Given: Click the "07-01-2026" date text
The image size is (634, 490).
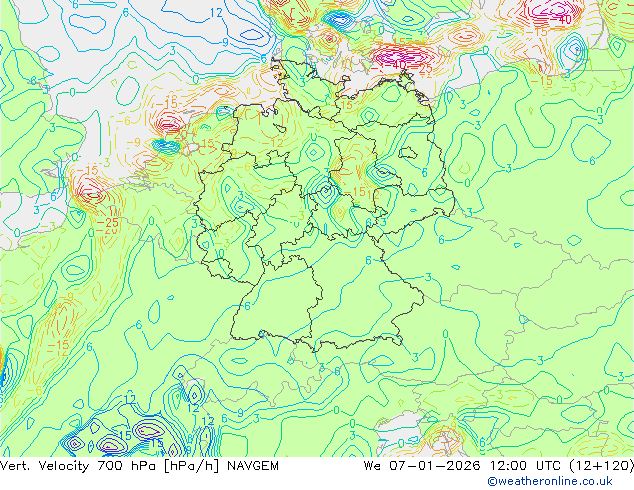Looking at the screenshot, I should pos(435,466).
